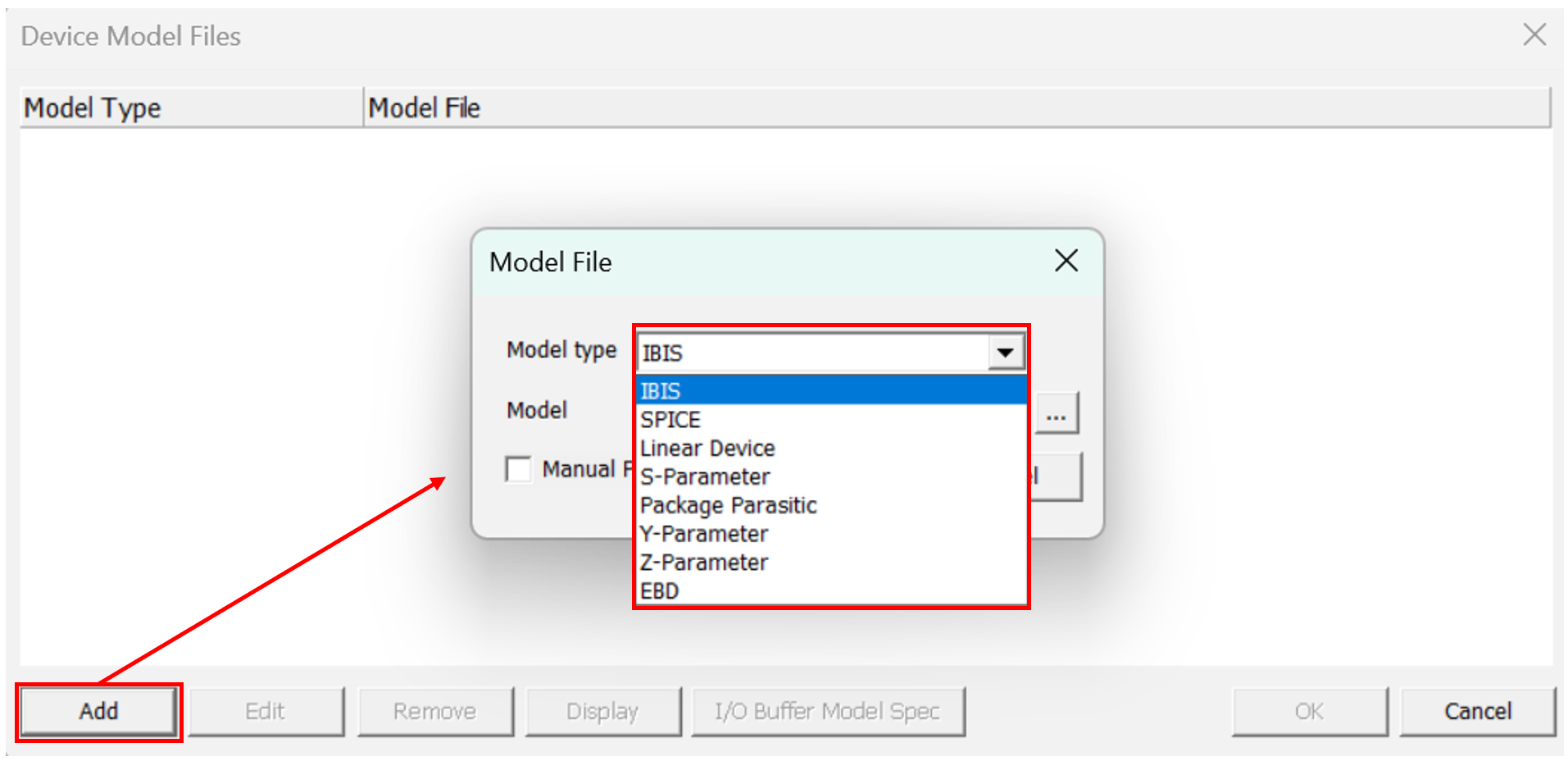Click the Add button

(x=98, y=711)
